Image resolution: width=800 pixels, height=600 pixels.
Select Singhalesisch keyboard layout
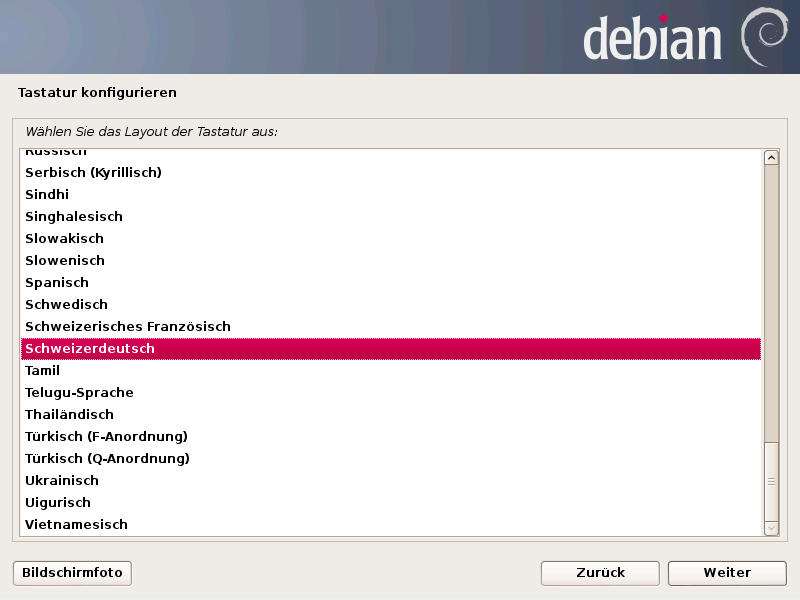(x=74, y=216)
